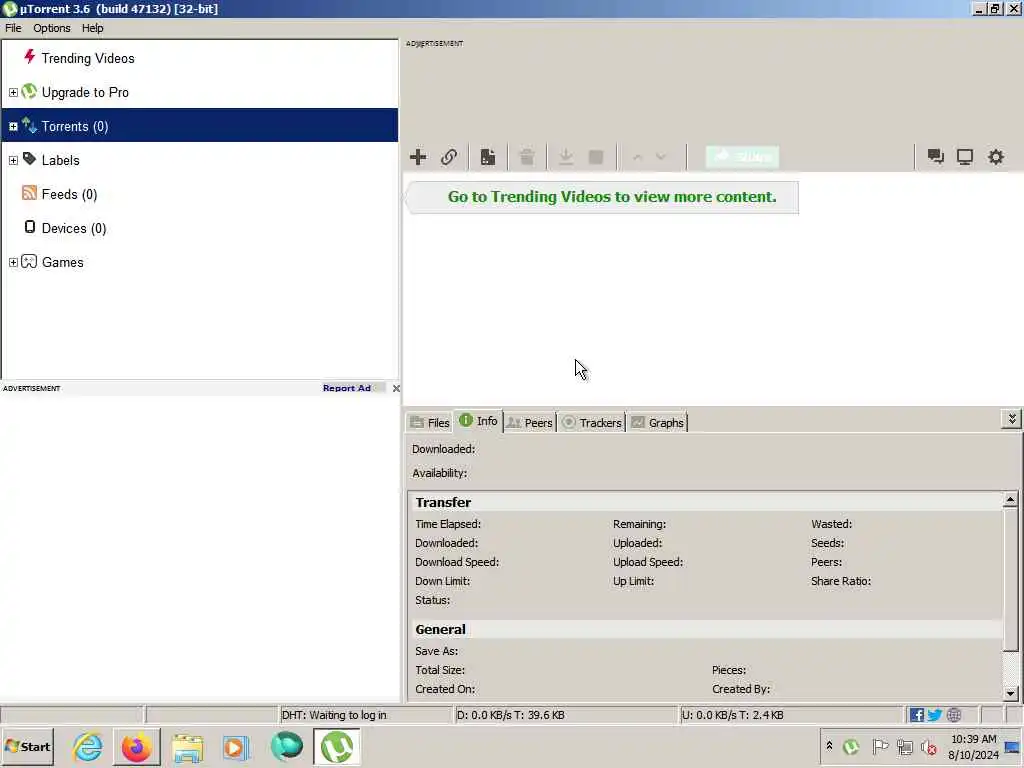Click globe icon in status bar

(x=953, y=715)
